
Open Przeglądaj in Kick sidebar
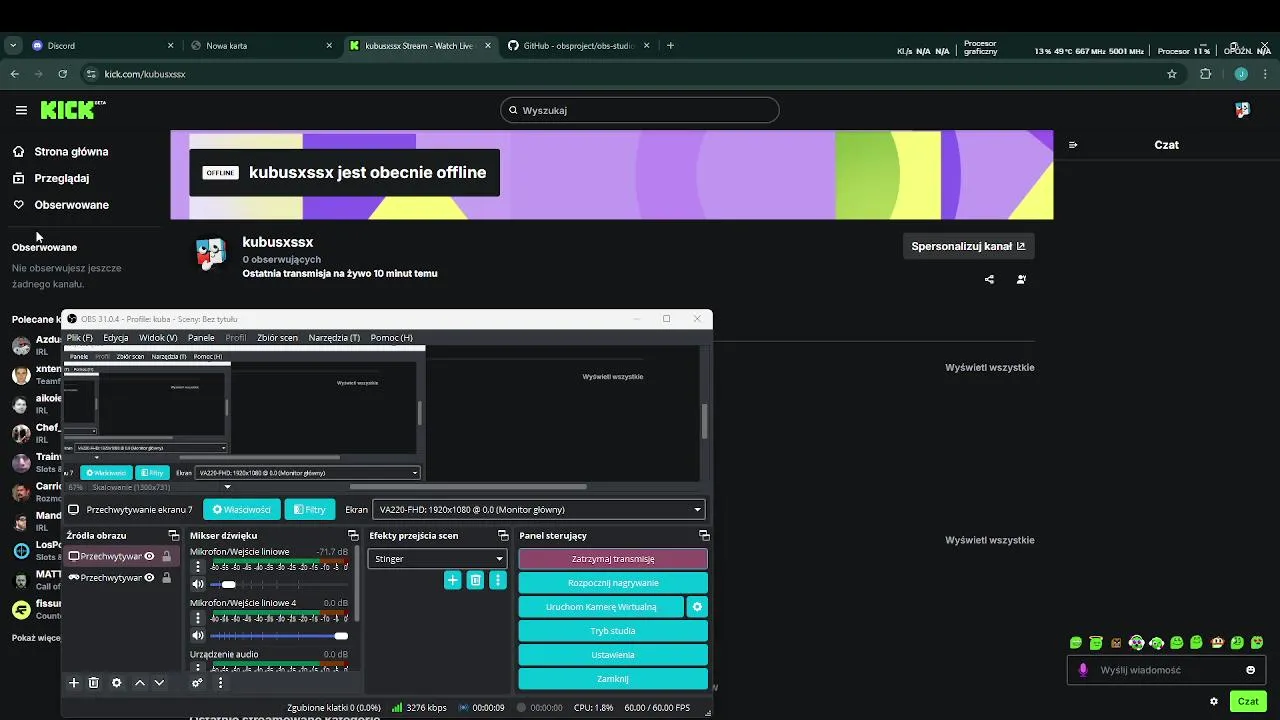(62, 178)
